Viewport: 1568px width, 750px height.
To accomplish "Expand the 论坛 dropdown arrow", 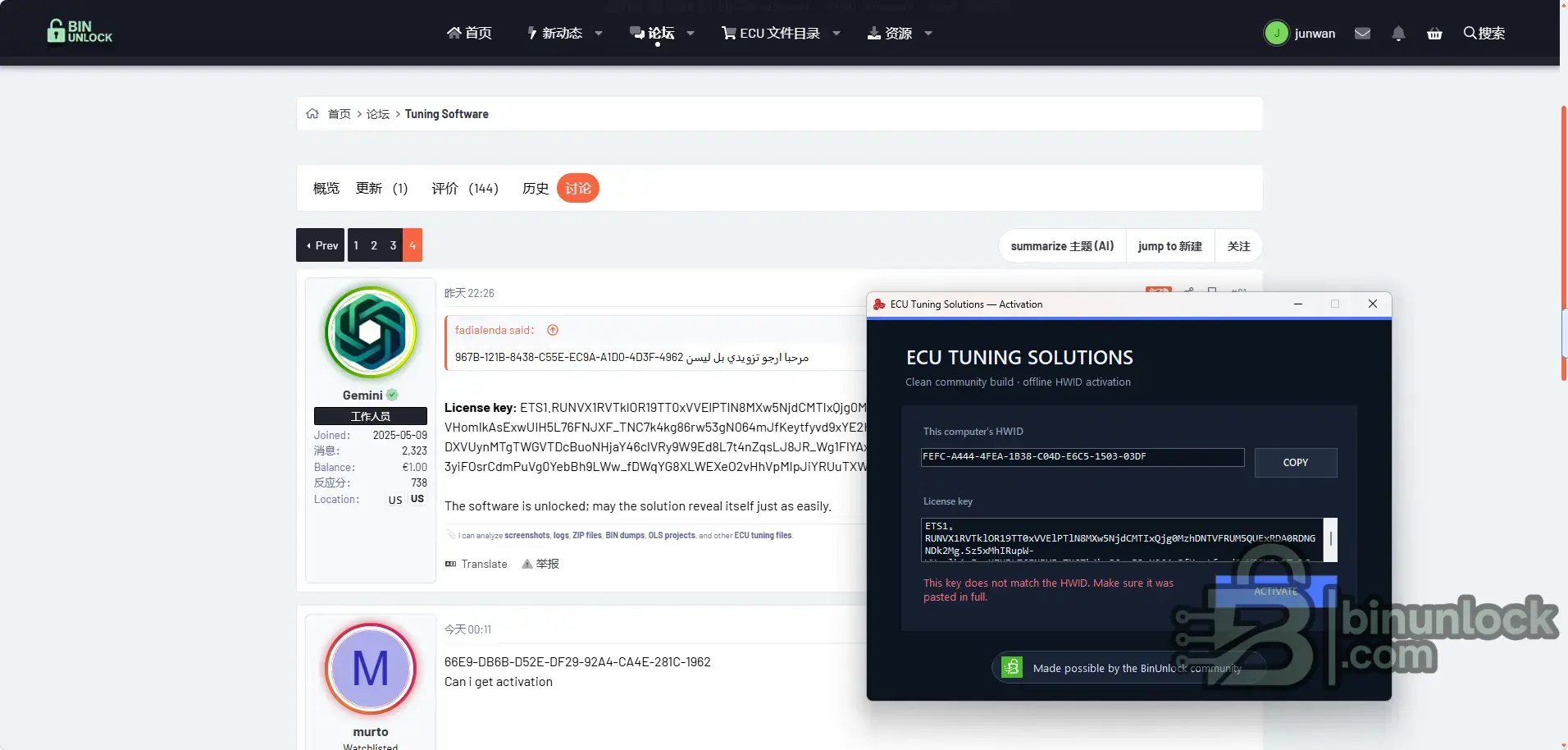I will pyautogui.click(x=691, y=34).
